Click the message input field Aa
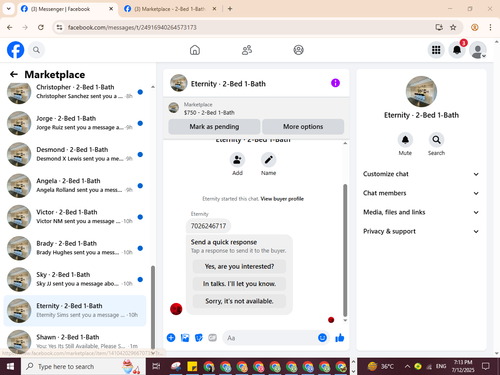Viewport: 500px width, 375px height. [270, 338]
